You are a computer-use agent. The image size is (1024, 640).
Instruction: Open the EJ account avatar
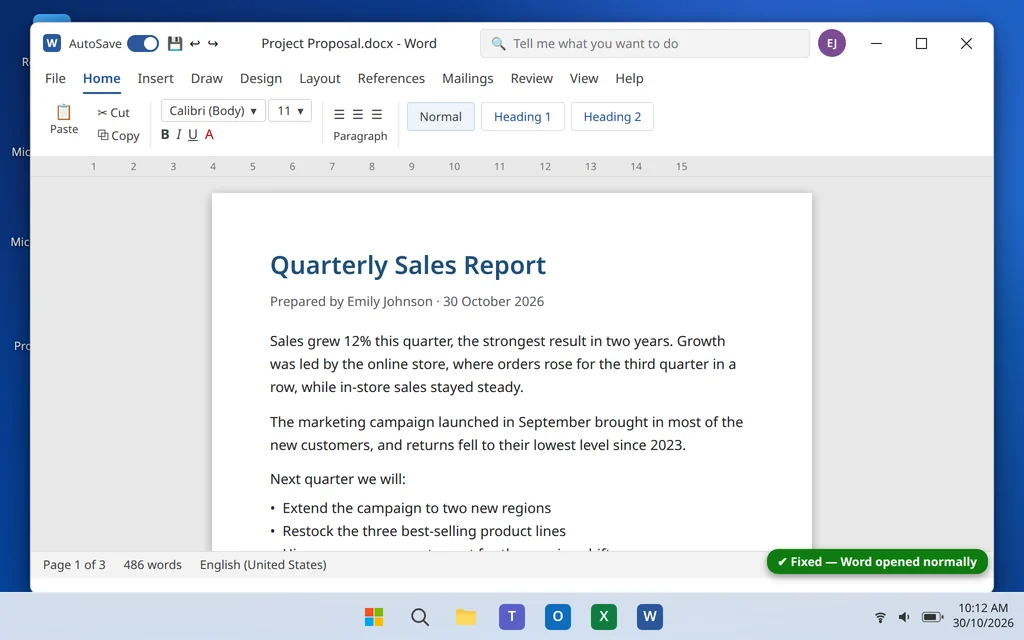pos(831,43)
